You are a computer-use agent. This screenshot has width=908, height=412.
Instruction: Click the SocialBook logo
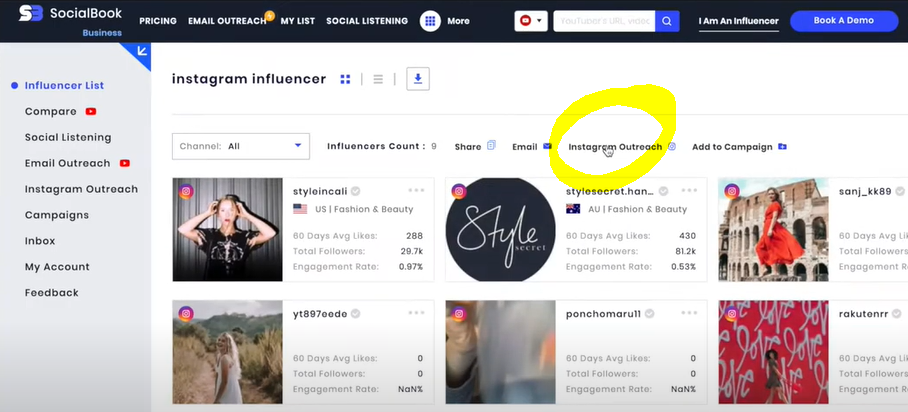tap(71, 19)
